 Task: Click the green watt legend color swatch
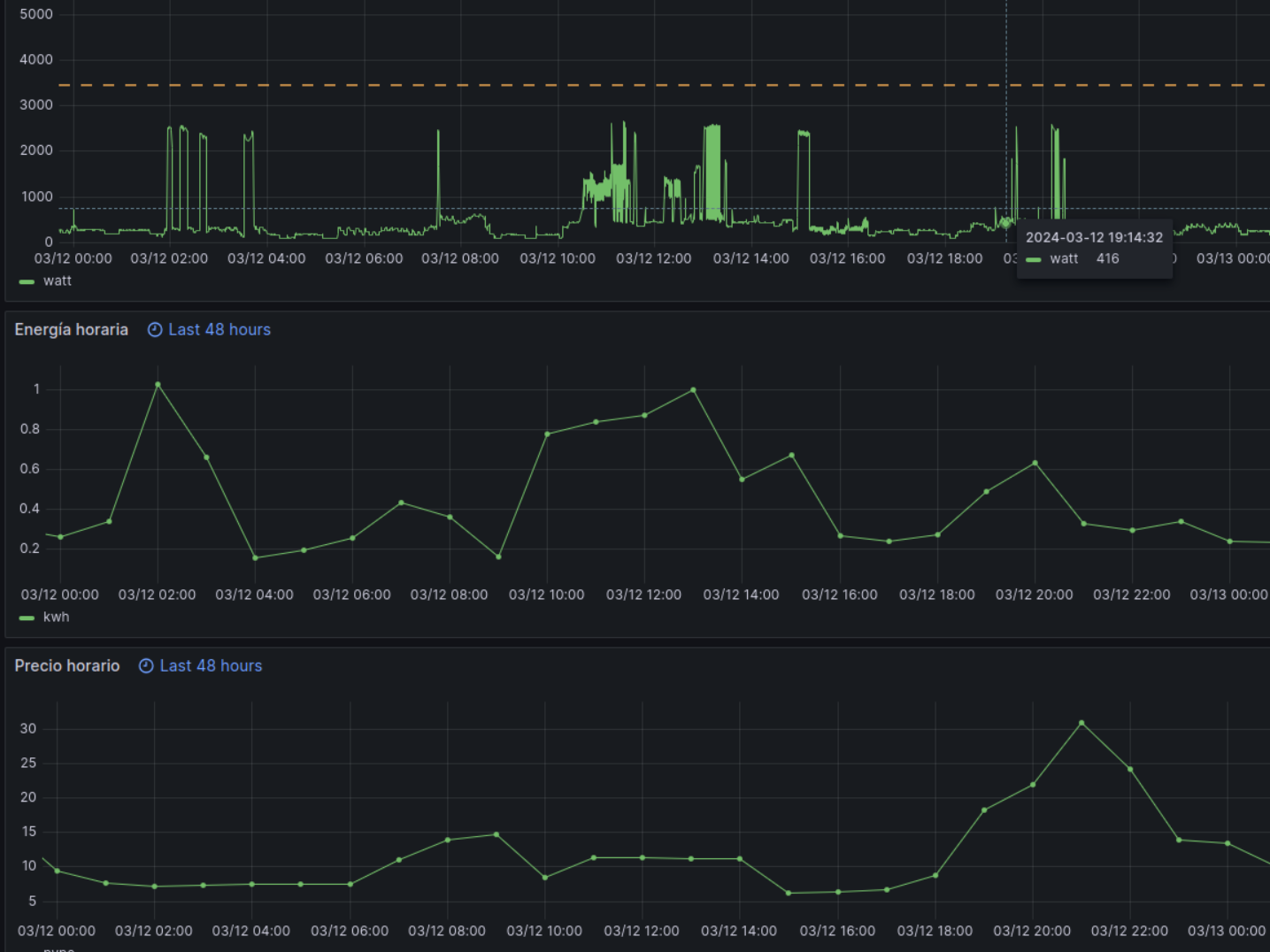pos(27,281)
